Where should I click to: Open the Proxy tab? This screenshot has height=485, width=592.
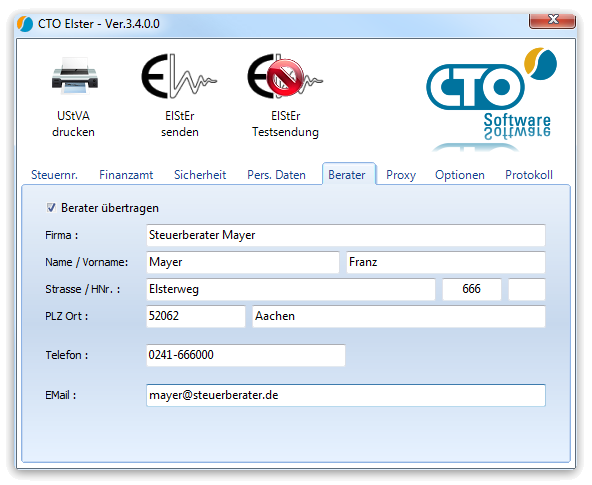click(x=401, y=175)
